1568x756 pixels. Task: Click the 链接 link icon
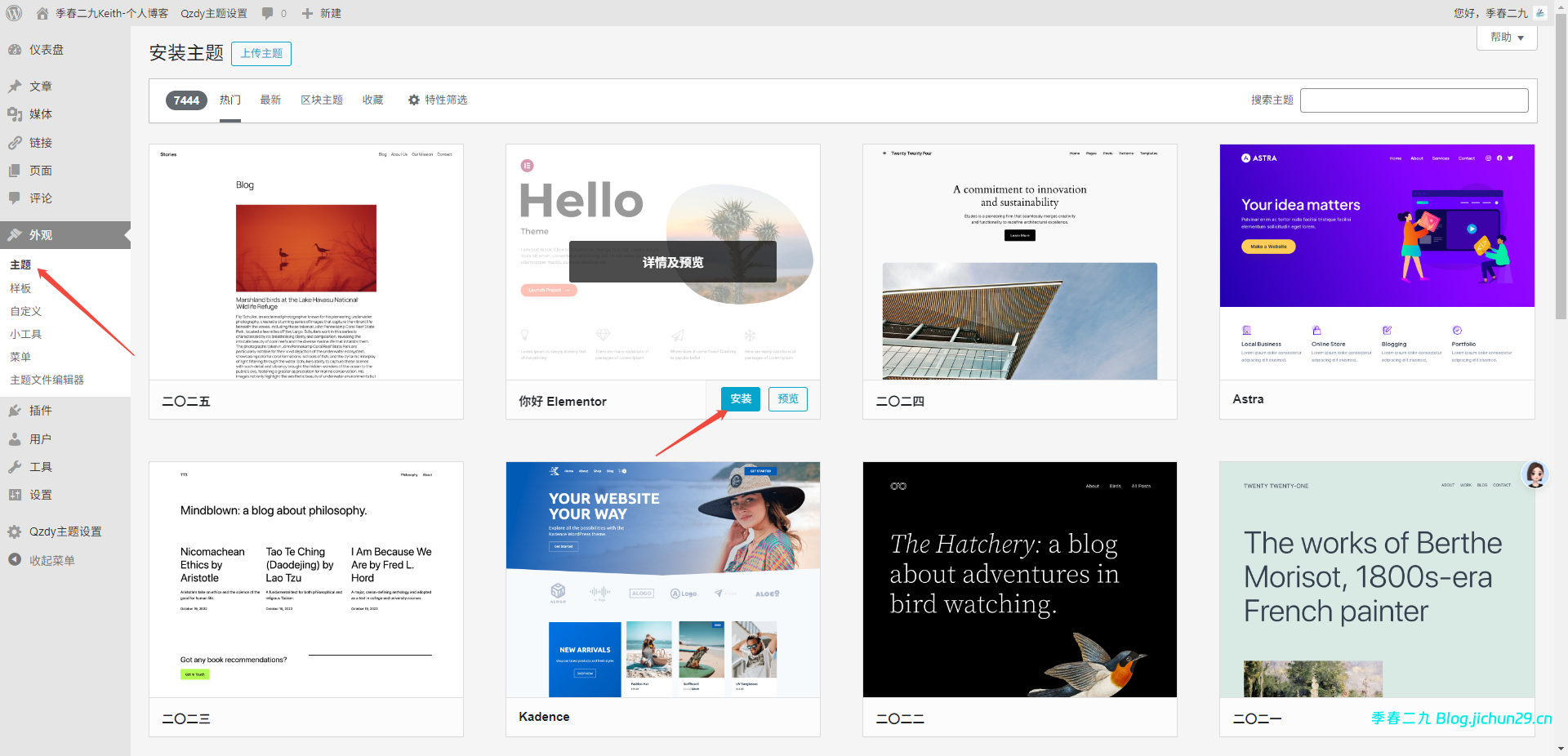tap(15, 143)
